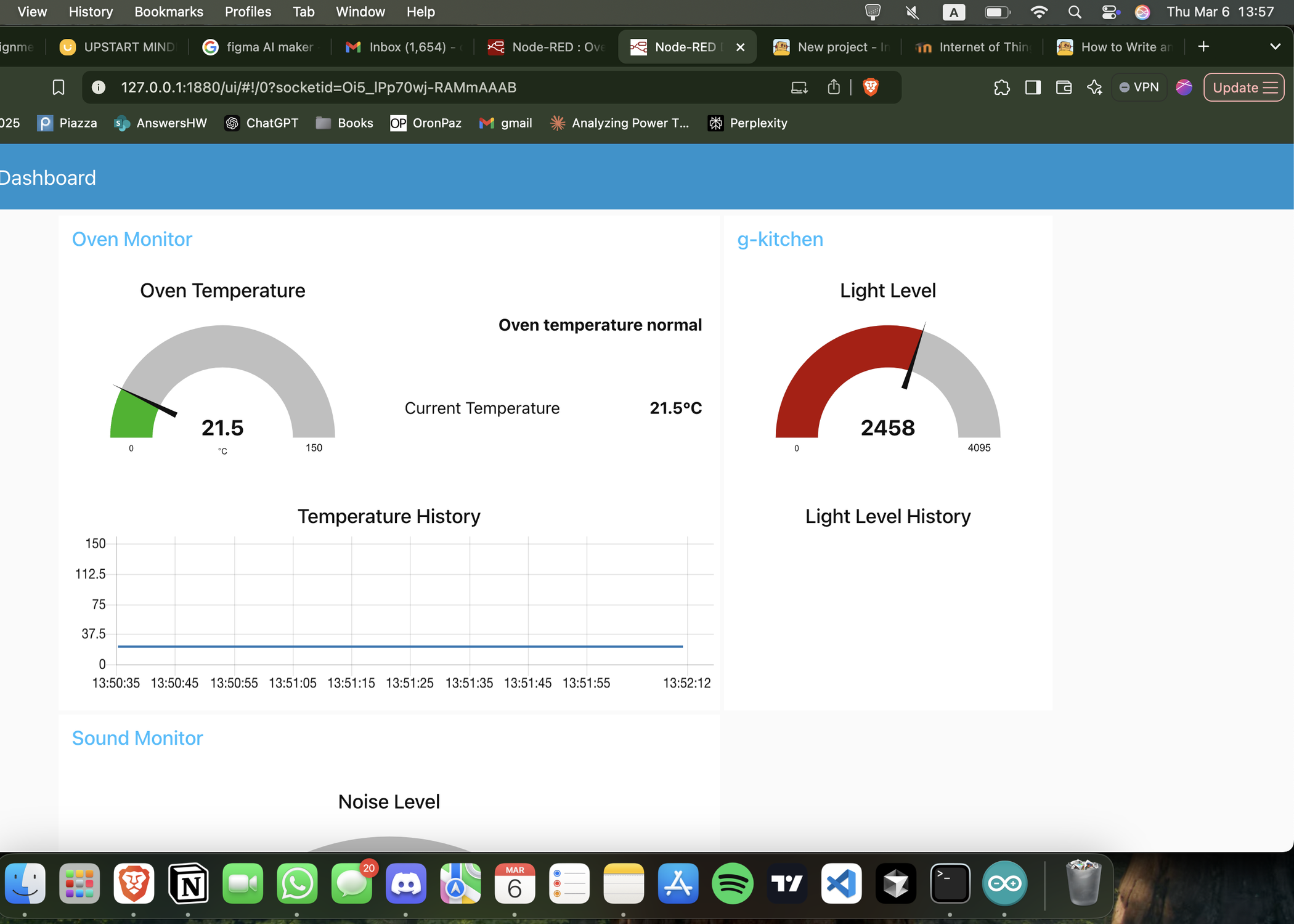
Task: Toggle the browser sidebar panel
Action: [1033, 87]
